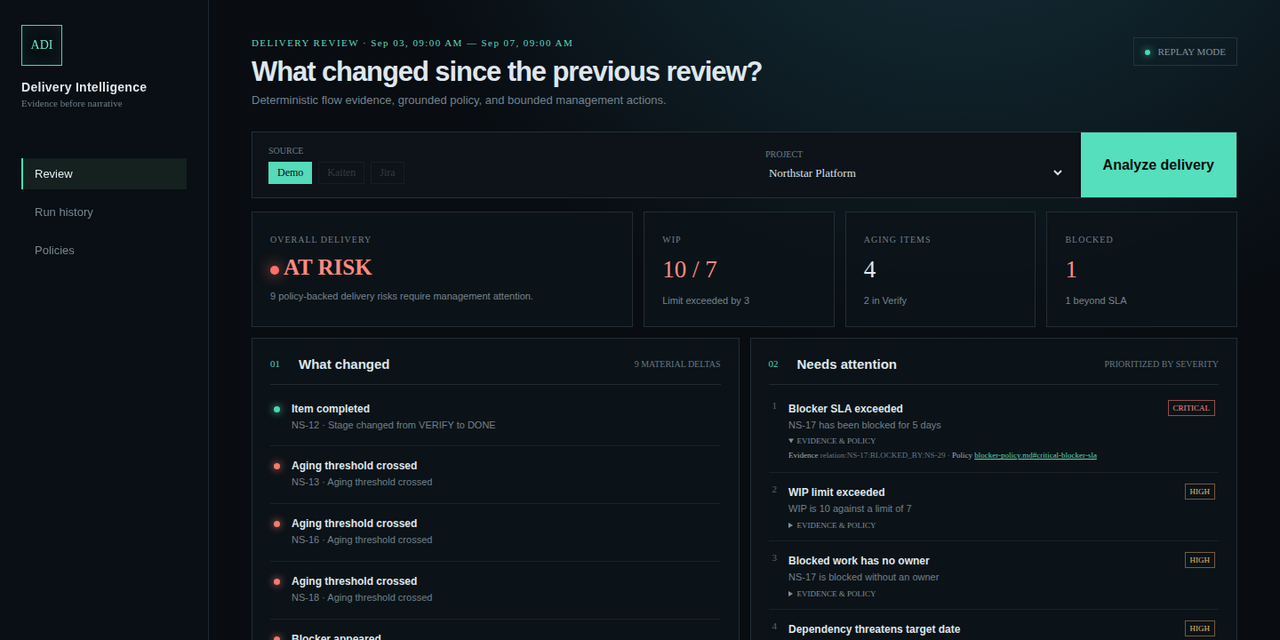Open the Review section in the sidebar

(104, 174)
